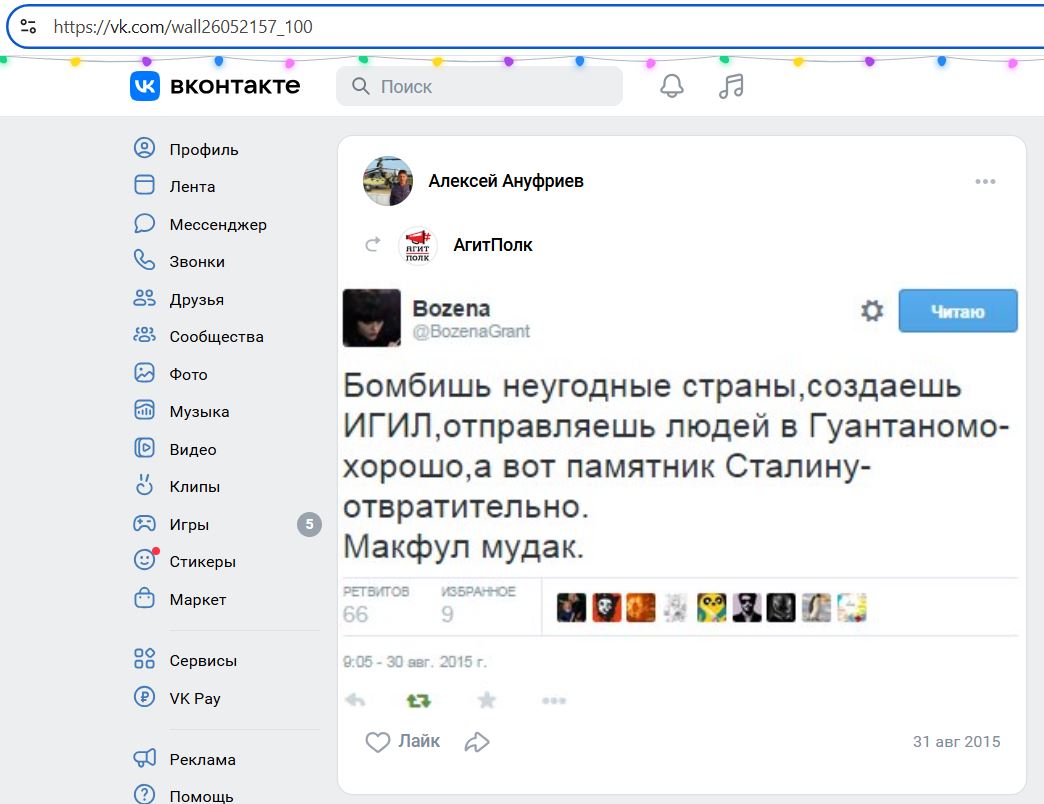1044x804 pixels.
Task: Click Реклама label in sidebar
Action: pos(202,759)
